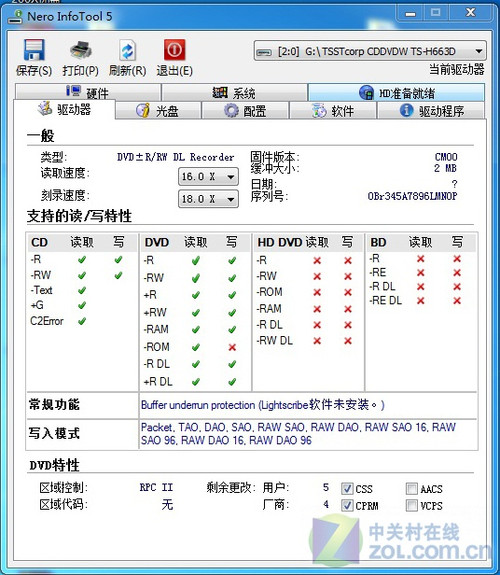Click the BD -RE read cross

(420, 273)
